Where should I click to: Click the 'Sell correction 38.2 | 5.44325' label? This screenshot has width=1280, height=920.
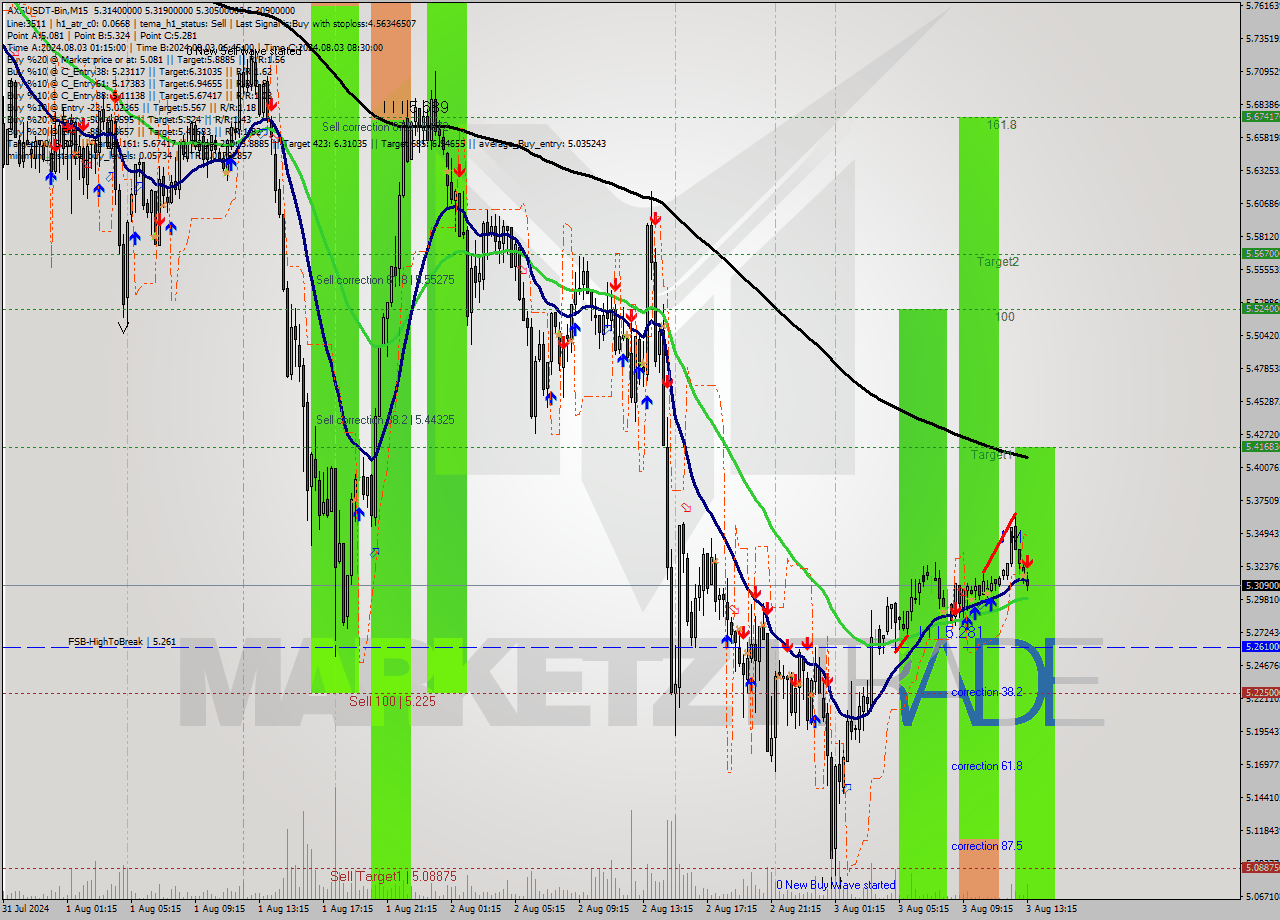point(385,420)
